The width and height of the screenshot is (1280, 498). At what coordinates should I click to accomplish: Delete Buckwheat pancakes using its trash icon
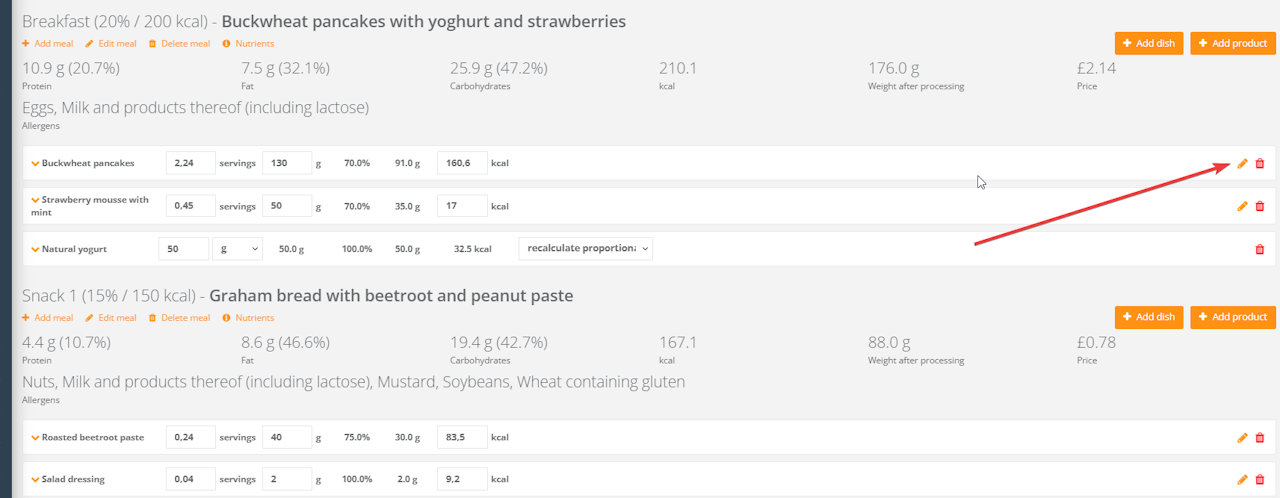[1260, 163]
